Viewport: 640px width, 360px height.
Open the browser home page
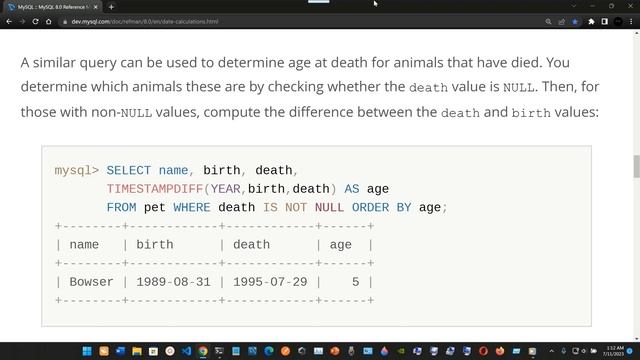(x=49, y=22)
